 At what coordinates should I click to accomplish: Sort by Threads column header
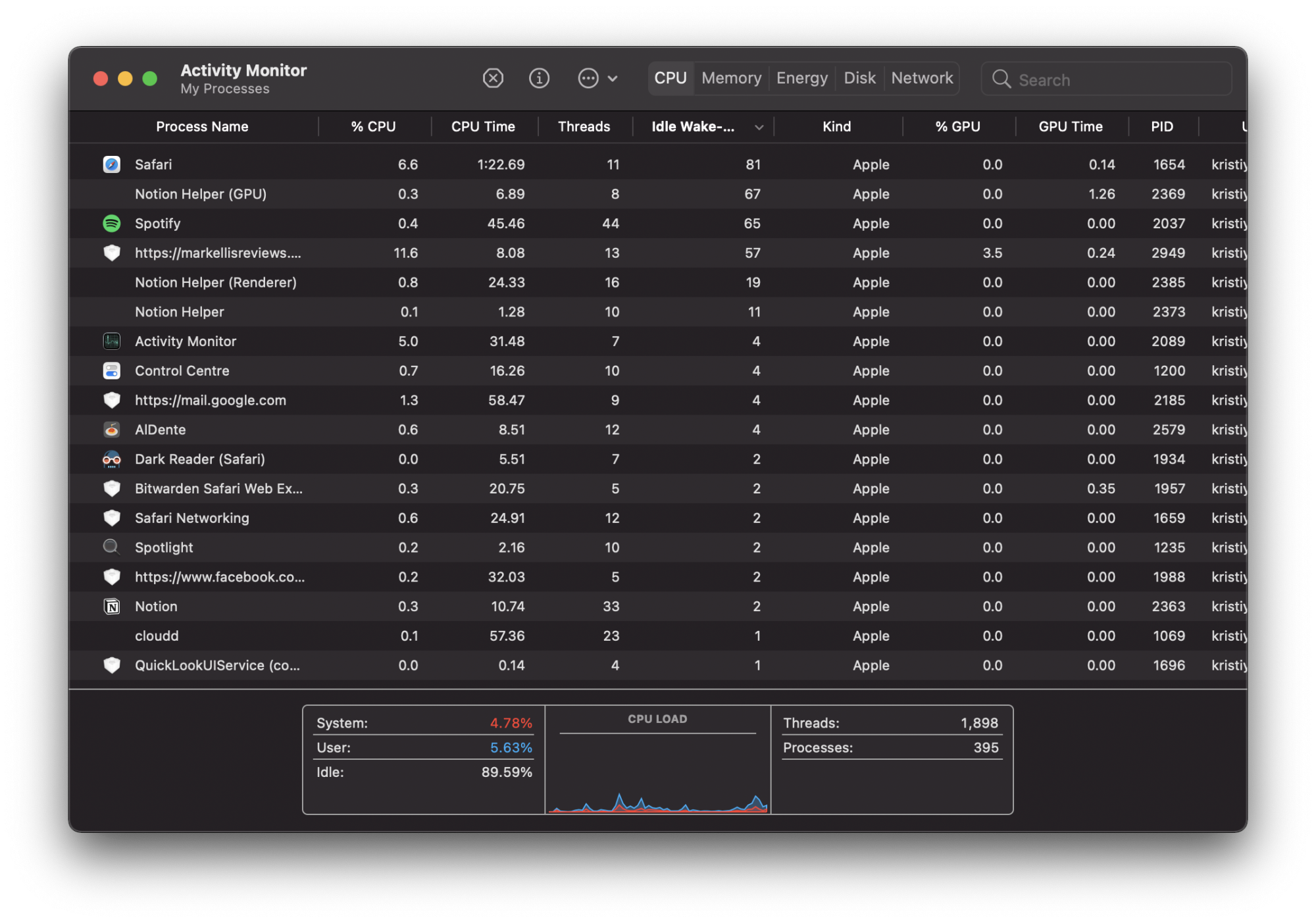click(x=584, y=127)
